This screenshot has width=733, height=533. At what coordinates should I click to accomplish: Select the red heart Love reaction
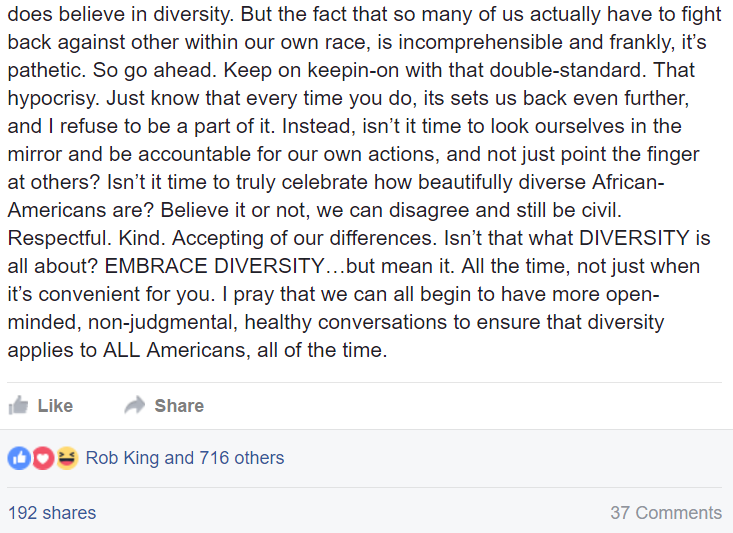click(x=42, y=458)
